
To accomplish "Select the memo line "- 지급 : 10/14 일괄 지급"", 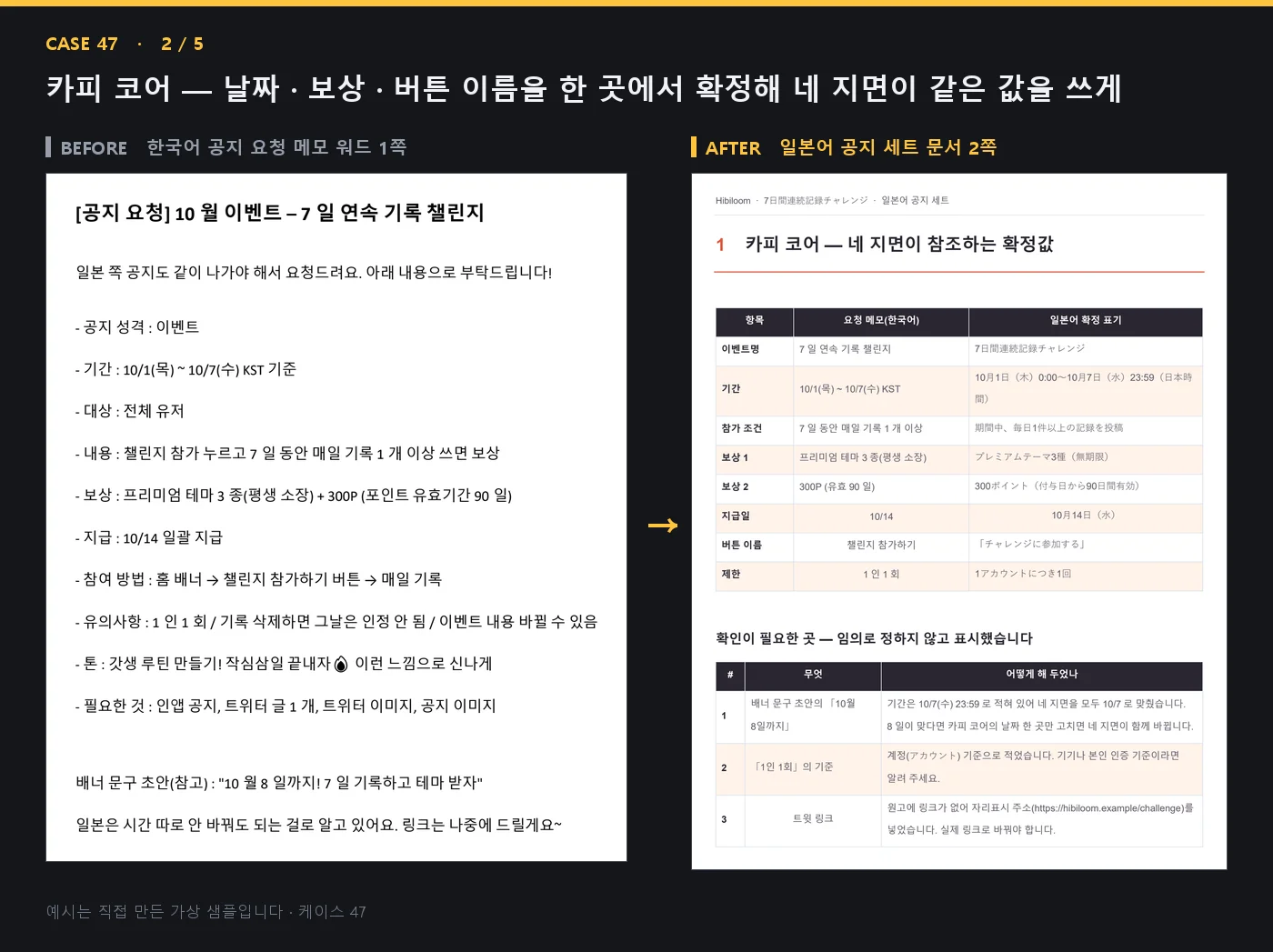I will (148, 537).
